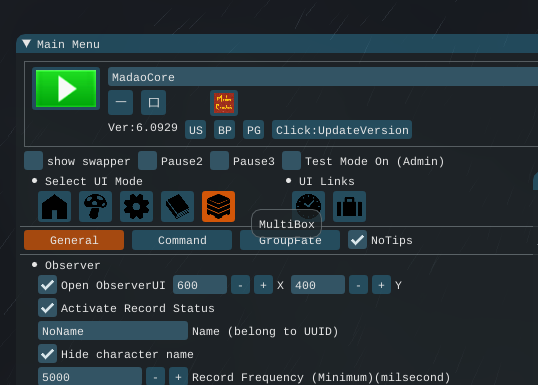
Task: Increase Observer X value with plus
Action: (x=263, y=285)
